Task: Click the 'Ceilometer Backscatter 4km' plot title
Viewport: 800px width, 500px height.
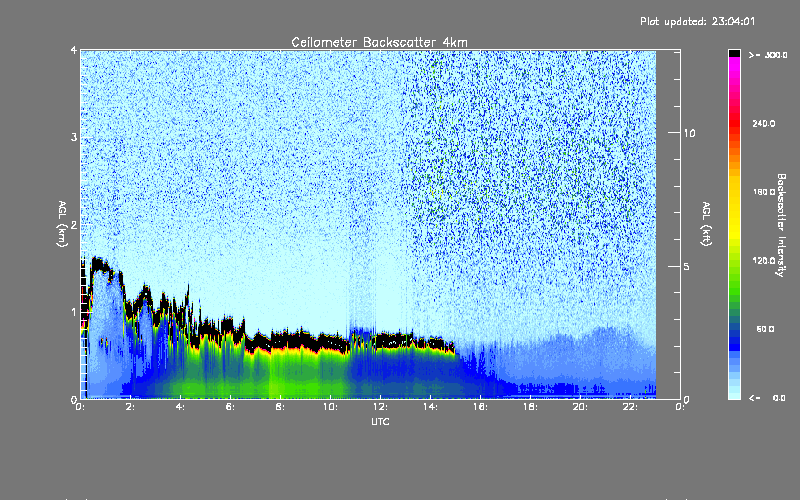Action: [379, 42]
